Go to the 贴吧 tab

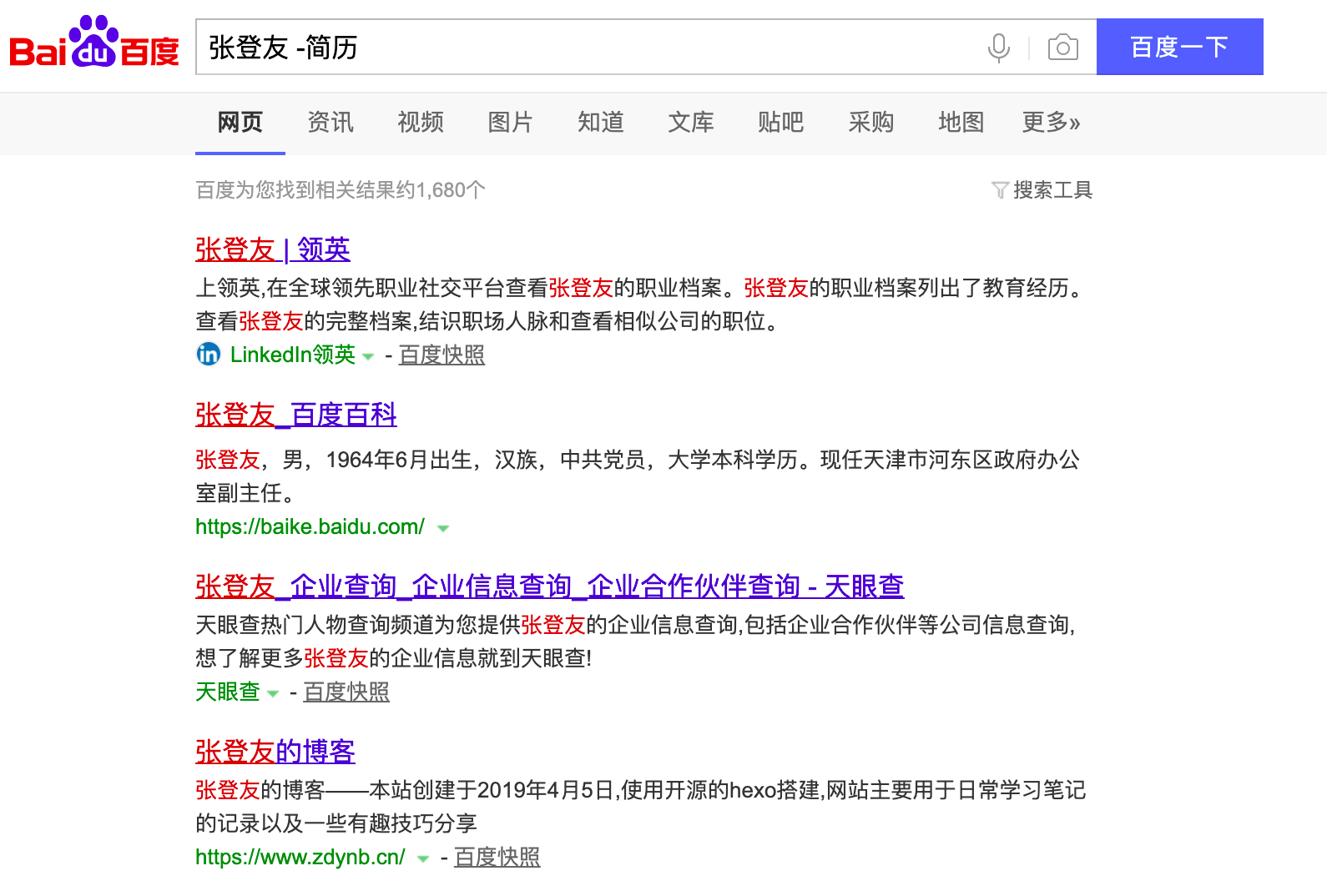[780, 123]
